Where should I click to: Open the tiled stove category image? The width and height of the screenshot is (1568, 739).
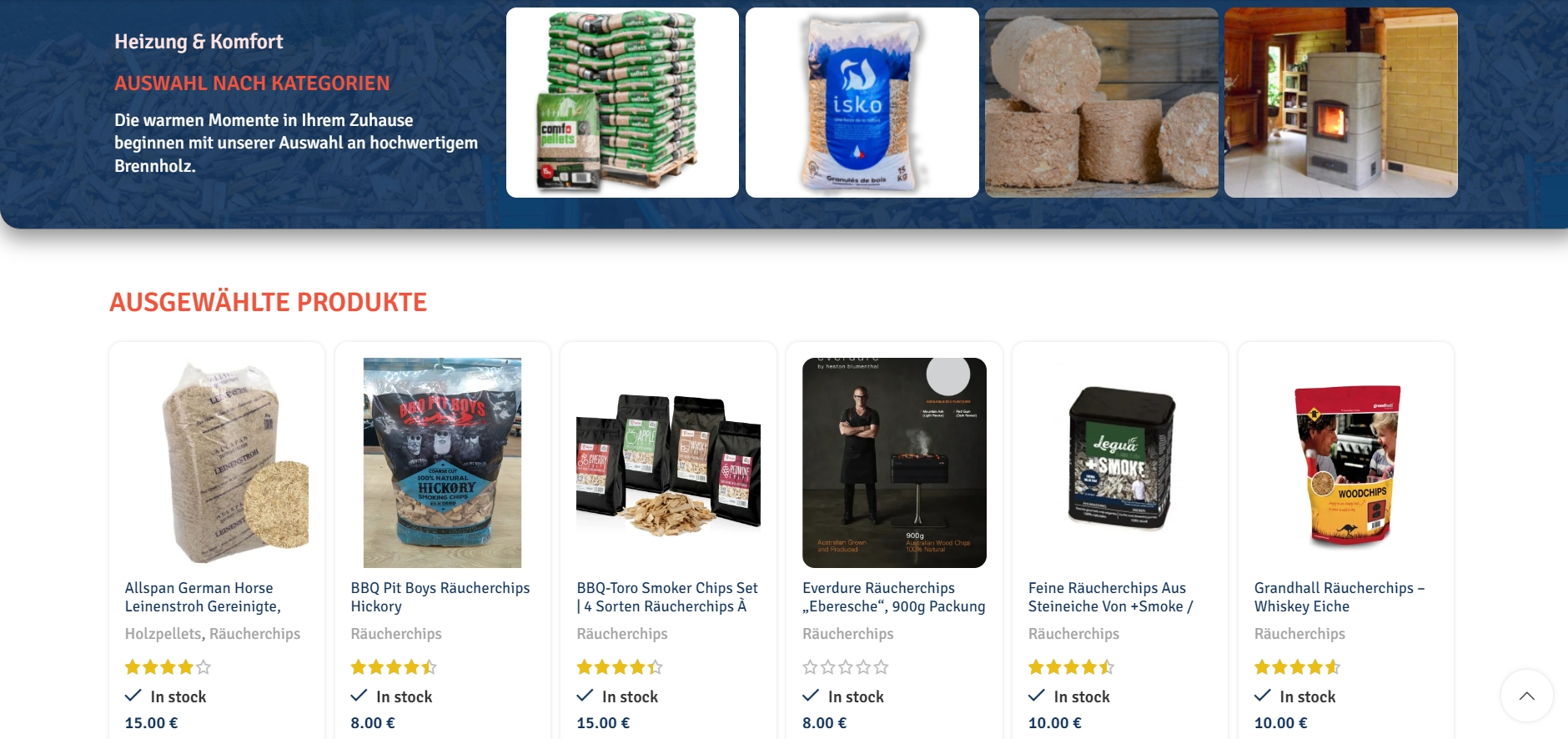pyautogui.click(x=1340, y=103)
